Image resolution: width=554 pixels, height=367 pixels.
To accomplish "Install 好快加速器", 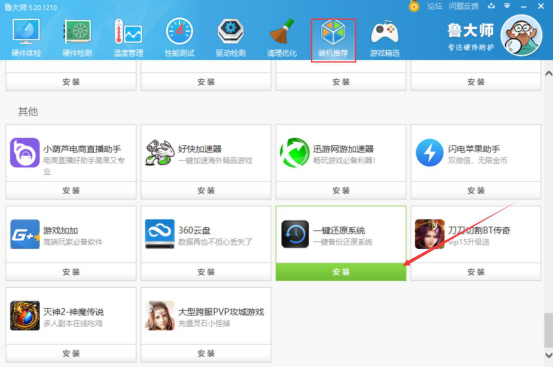I will point(206,191).
